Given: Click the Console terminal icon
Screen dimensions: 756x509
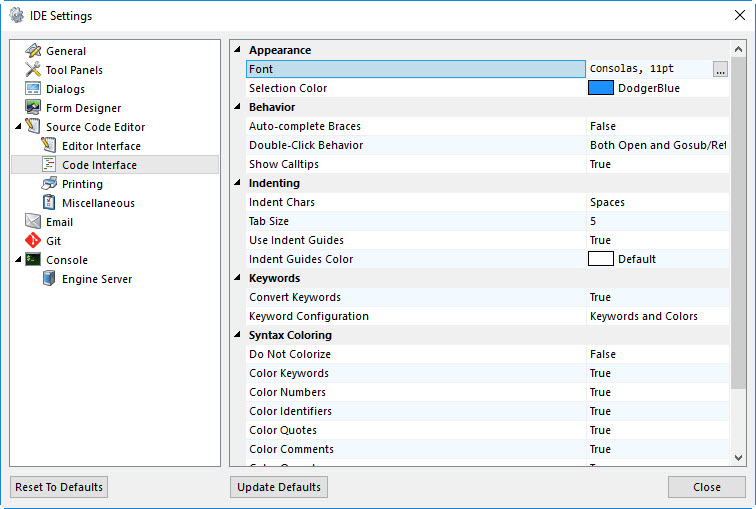Looking at the screenshot, I should [x=33, y=259].
